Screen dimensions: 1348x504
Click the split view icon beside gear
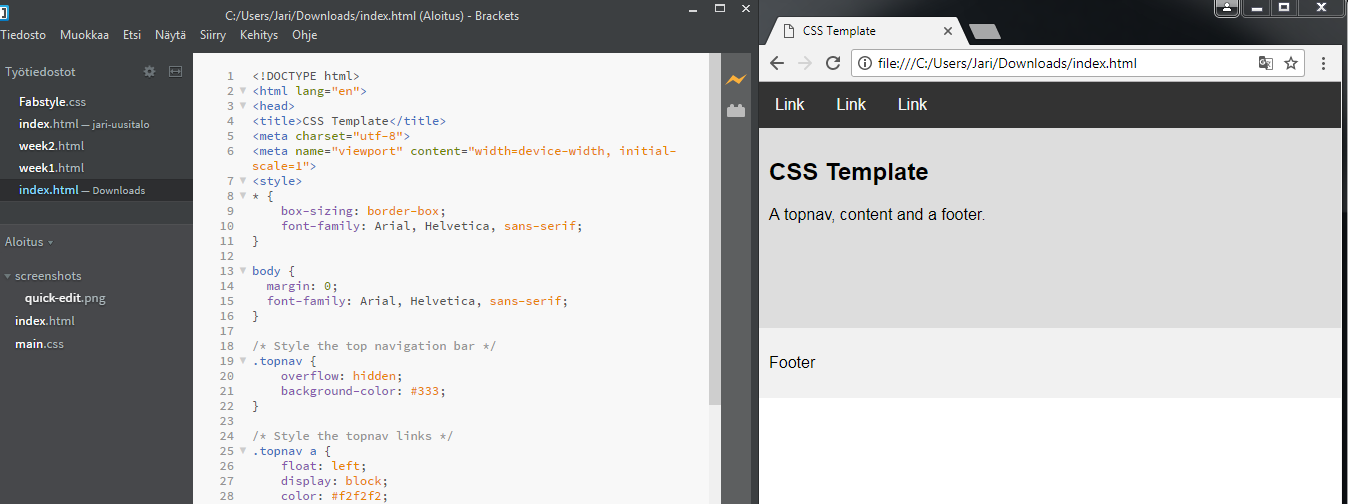175,72
